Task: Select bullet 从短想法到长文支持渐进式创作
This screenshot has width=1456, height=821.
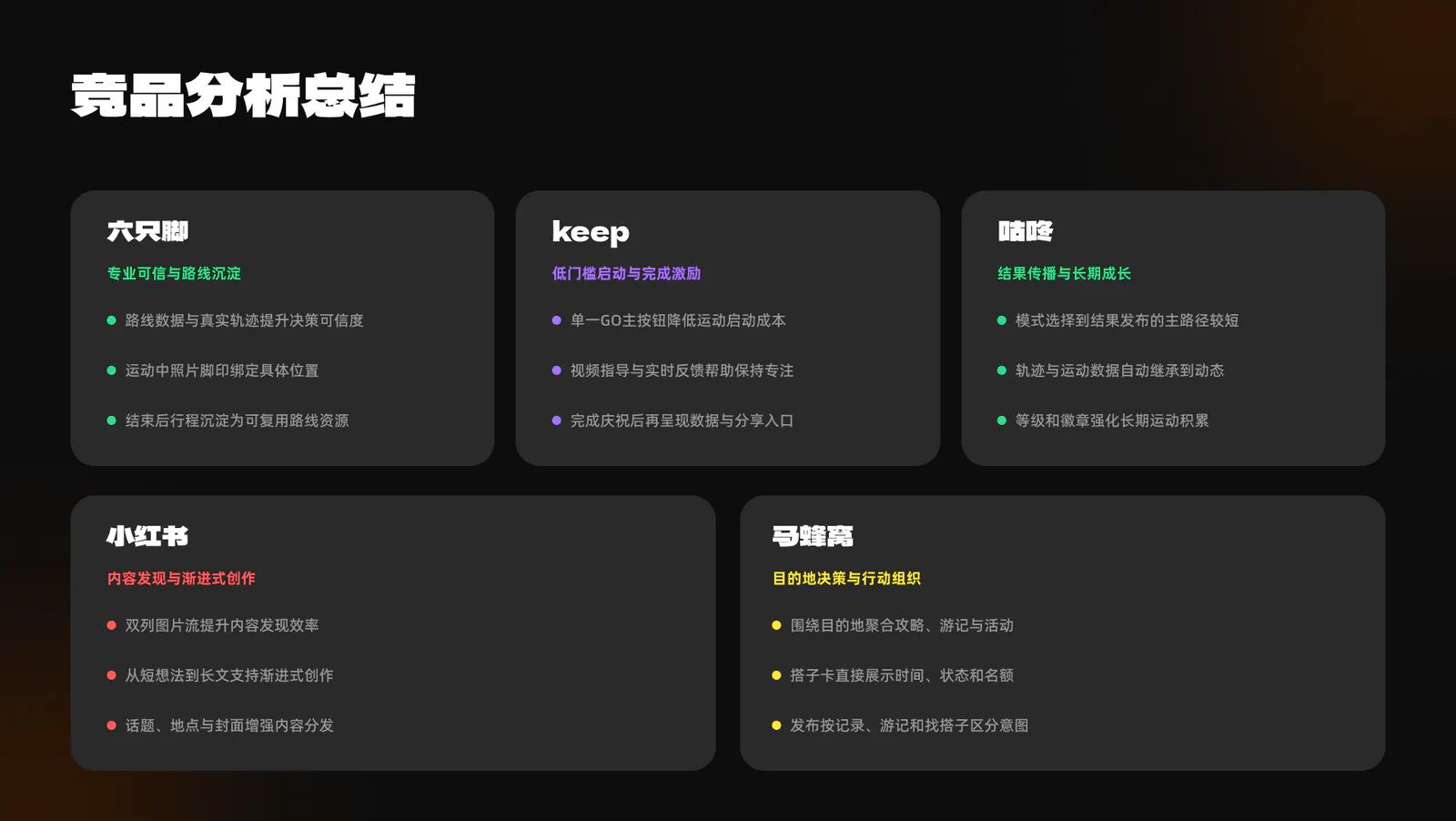Action: [229, 675]
